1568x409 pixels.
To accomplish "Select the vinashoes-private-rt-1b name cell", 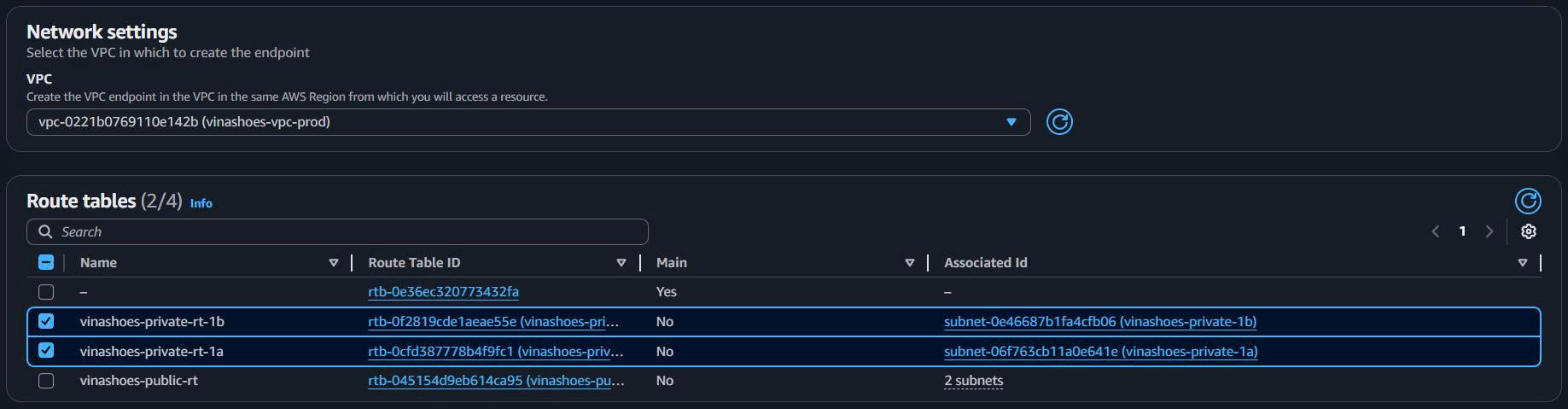I will [x=152, y=322].
